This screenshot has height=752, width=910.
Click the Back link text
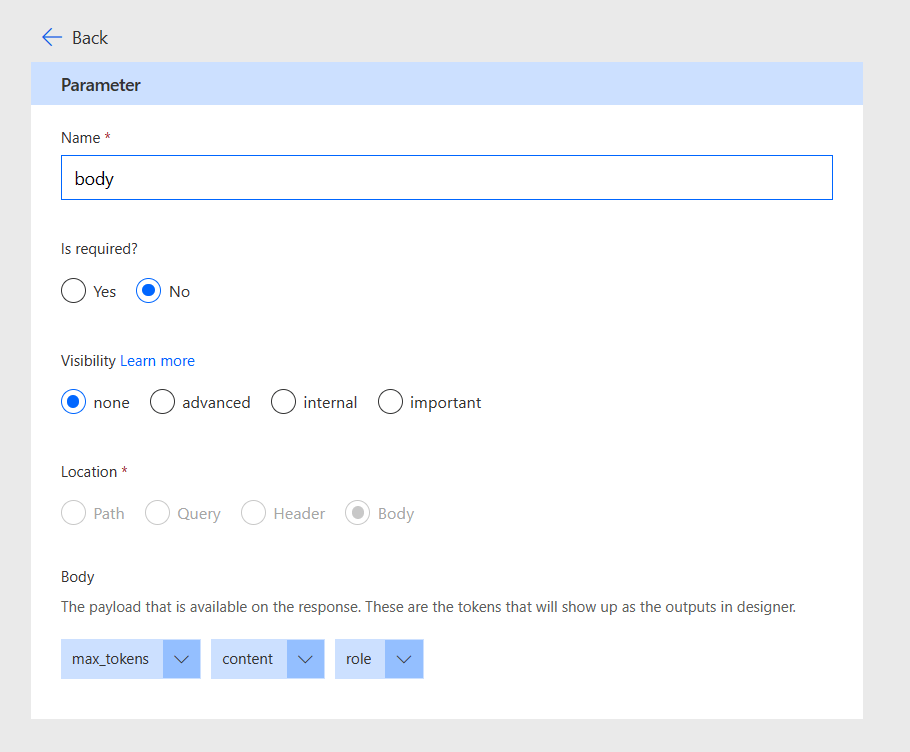click(x=90, y=38)
